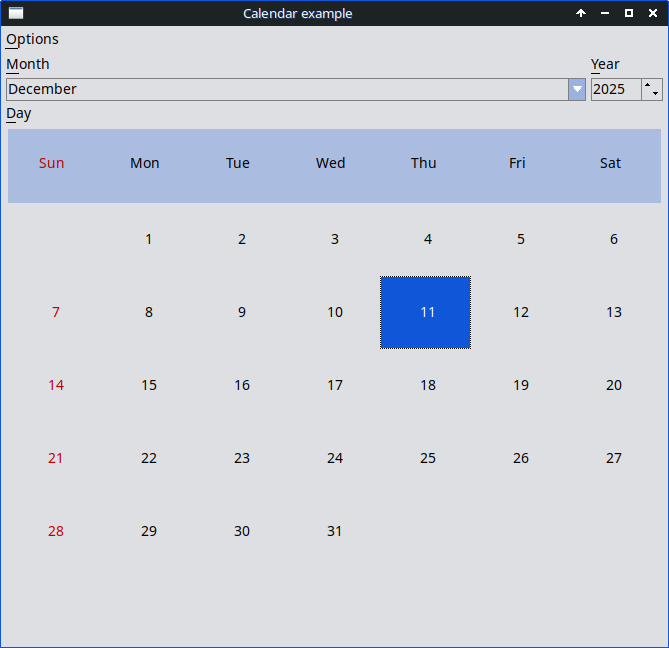Click day 13 on Saturday column
The image size is (669, 648).
pyautogui.click(x=614, y=312)
